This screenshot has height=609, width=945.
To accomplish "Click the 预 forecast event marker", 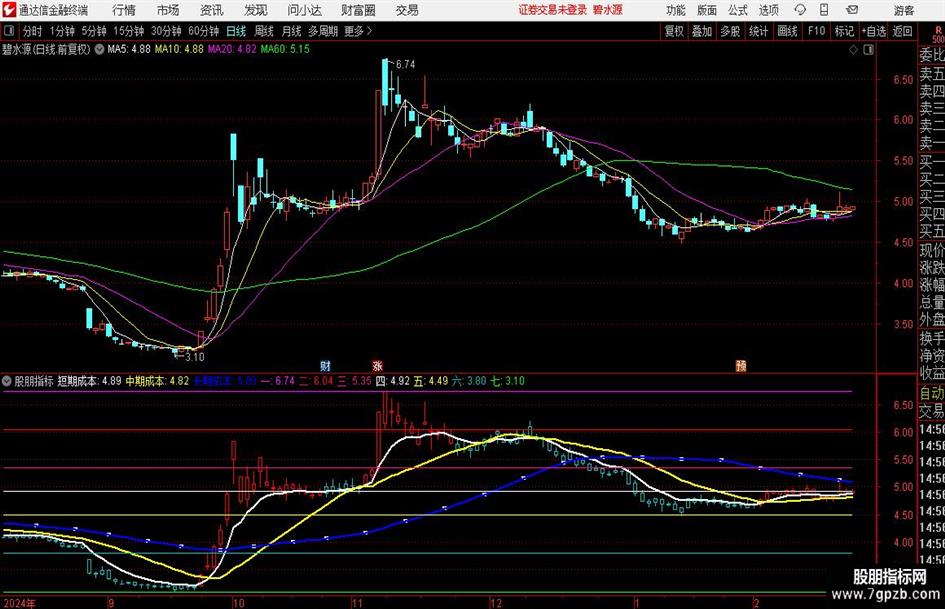I will [x=741, y=365].
